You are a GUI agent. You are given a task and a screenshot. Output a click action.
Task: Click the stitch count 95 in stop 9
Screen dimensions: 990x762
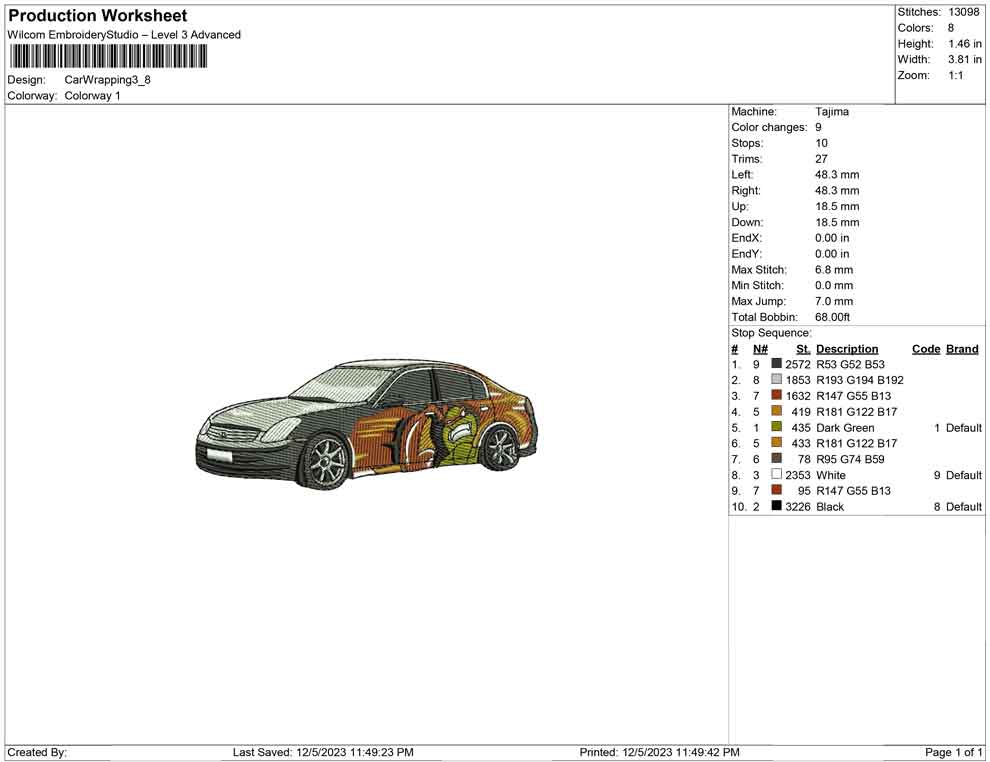[x=804, y=491]
